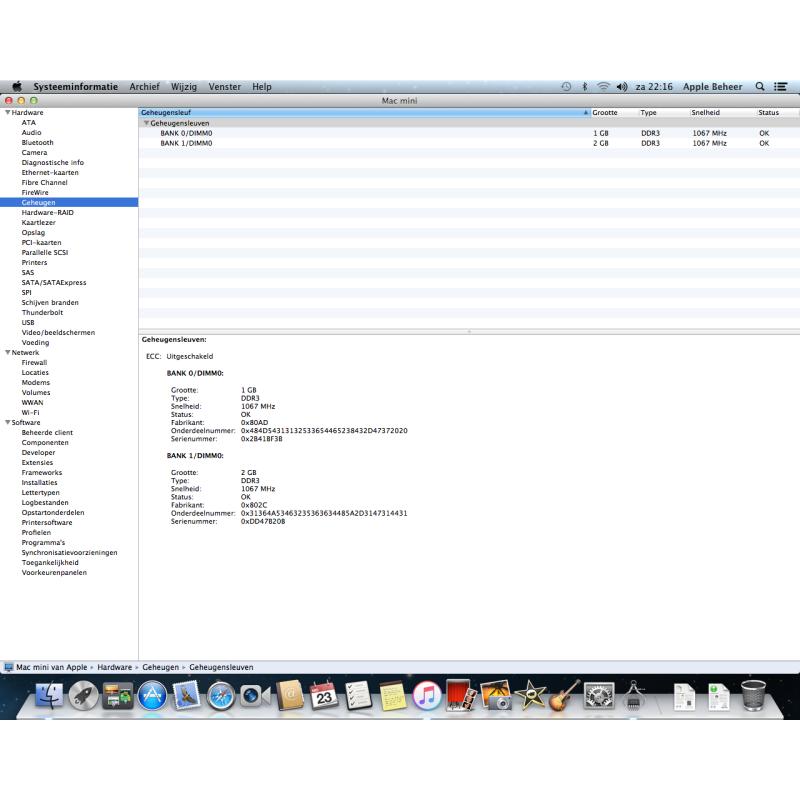
Task: Click the za 22:16 clock
Action: [x=654, y=87]
